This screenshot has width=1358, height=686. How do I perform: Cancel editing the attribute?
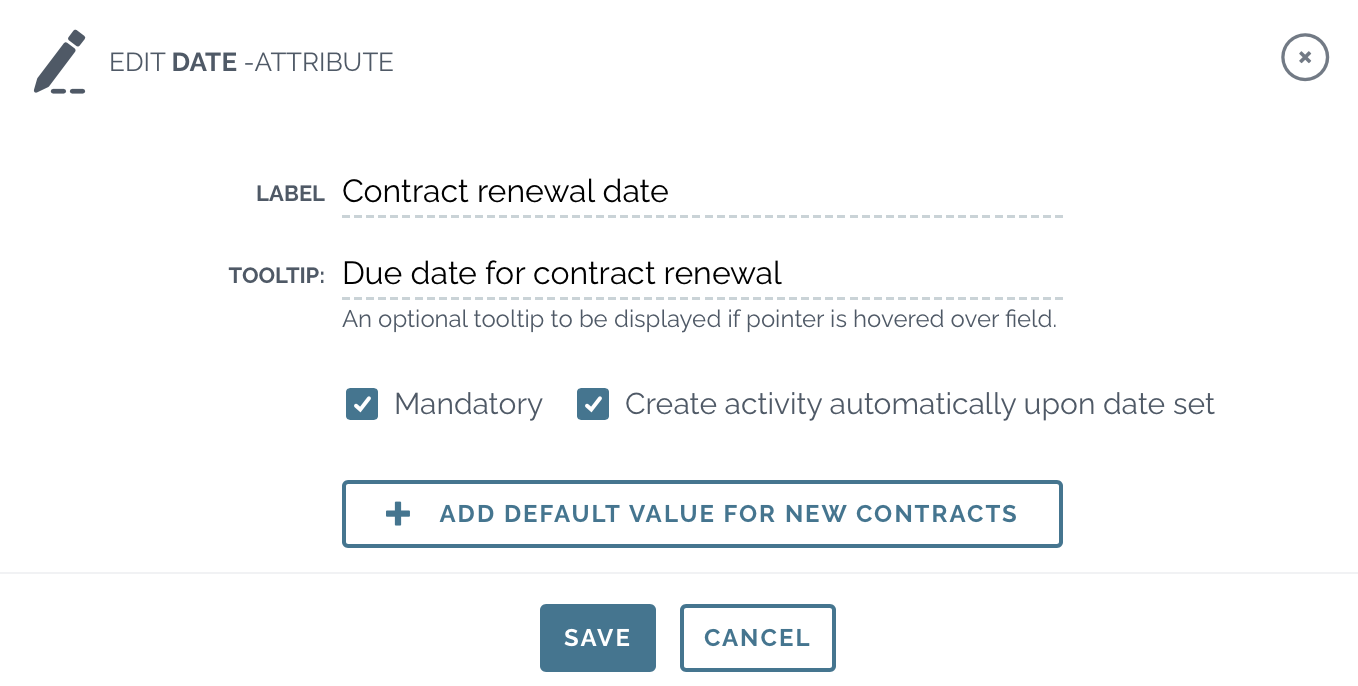point(757,638)
